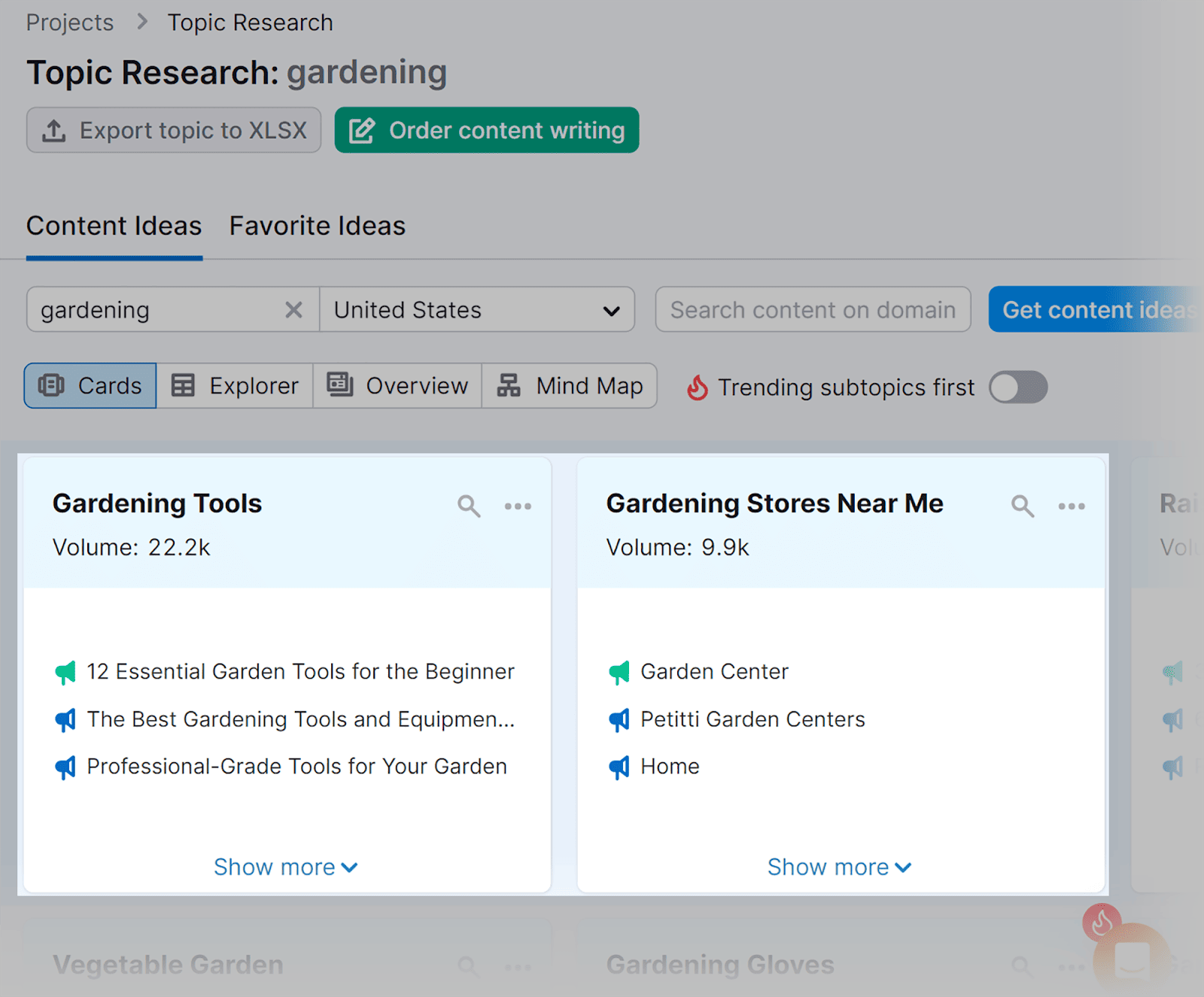The width and height of the screenshot is (1204, 997).
Task: Expand Show more on Gardening Tools card
Action: coord(285,867)
